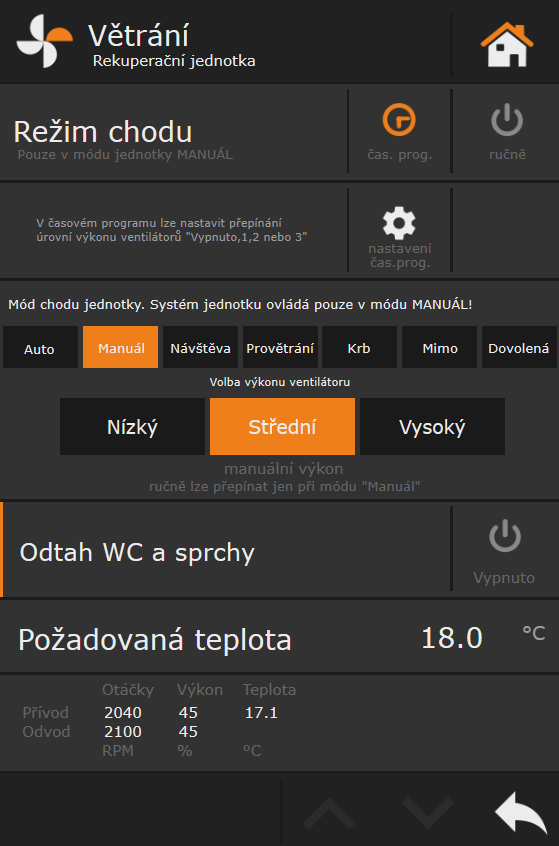559x846 pixels.
Task: Toggle Odtah WC a sprchy power button
Action: coord(505,536)
